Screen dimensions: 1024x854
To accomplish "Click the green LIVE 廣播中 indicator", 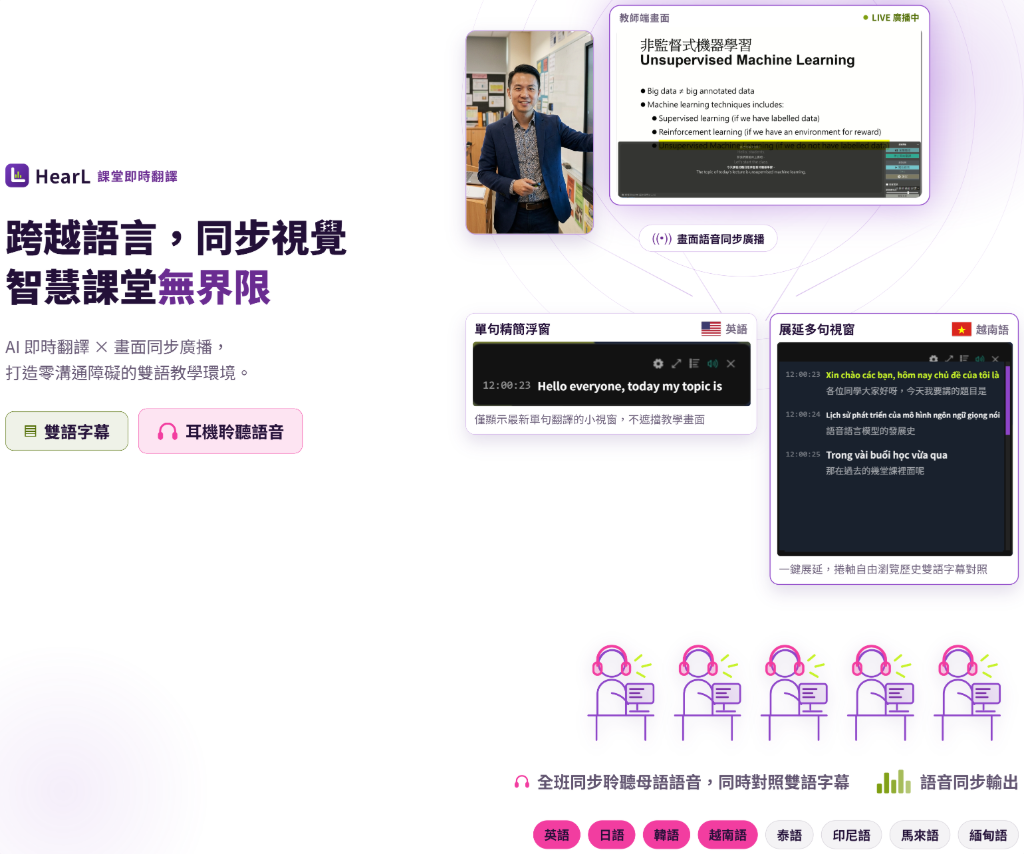I will (x=891, y=18).
